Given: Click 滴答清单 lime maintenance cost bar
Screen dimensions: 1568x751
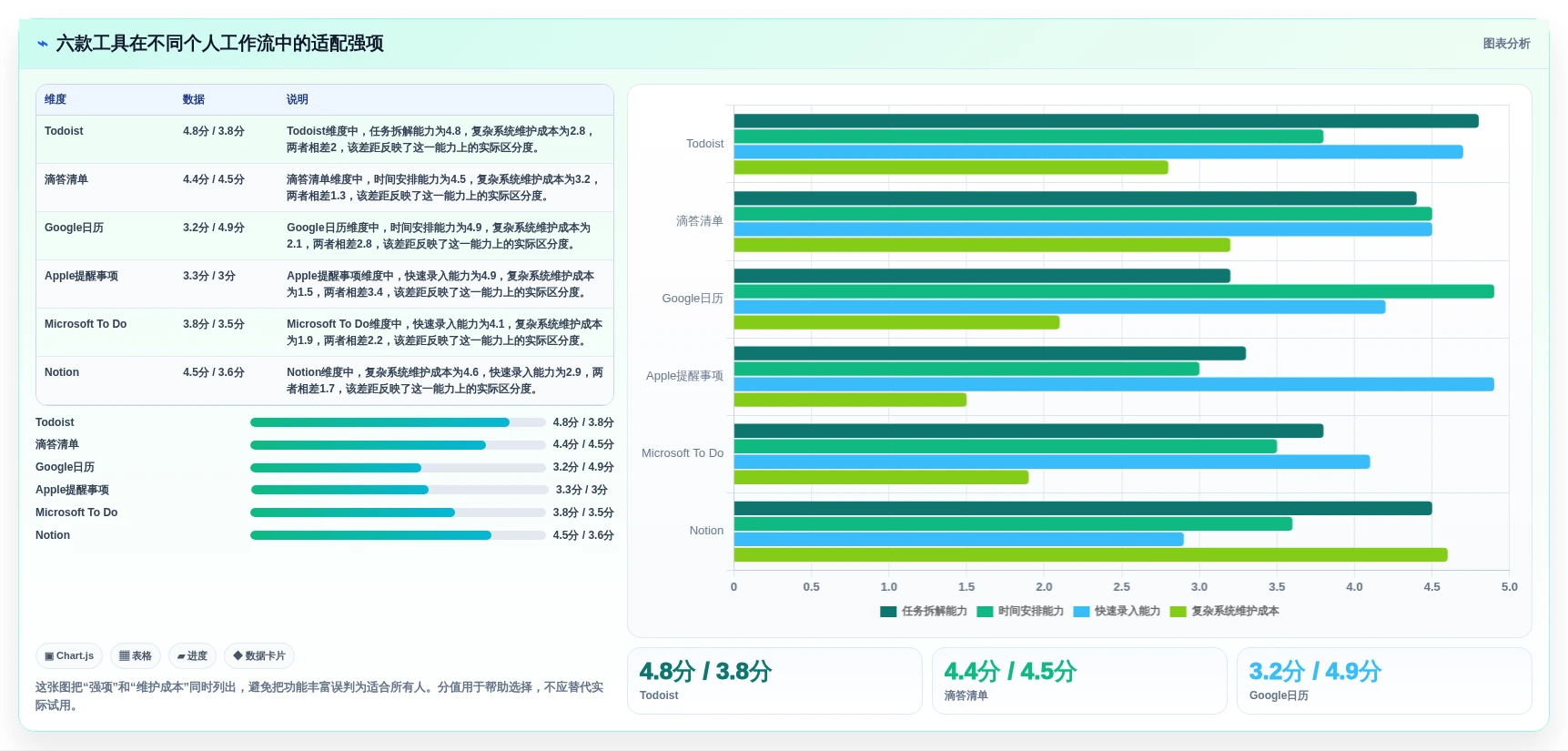Looking at the screenshot, I should click(x=982, y=245).
